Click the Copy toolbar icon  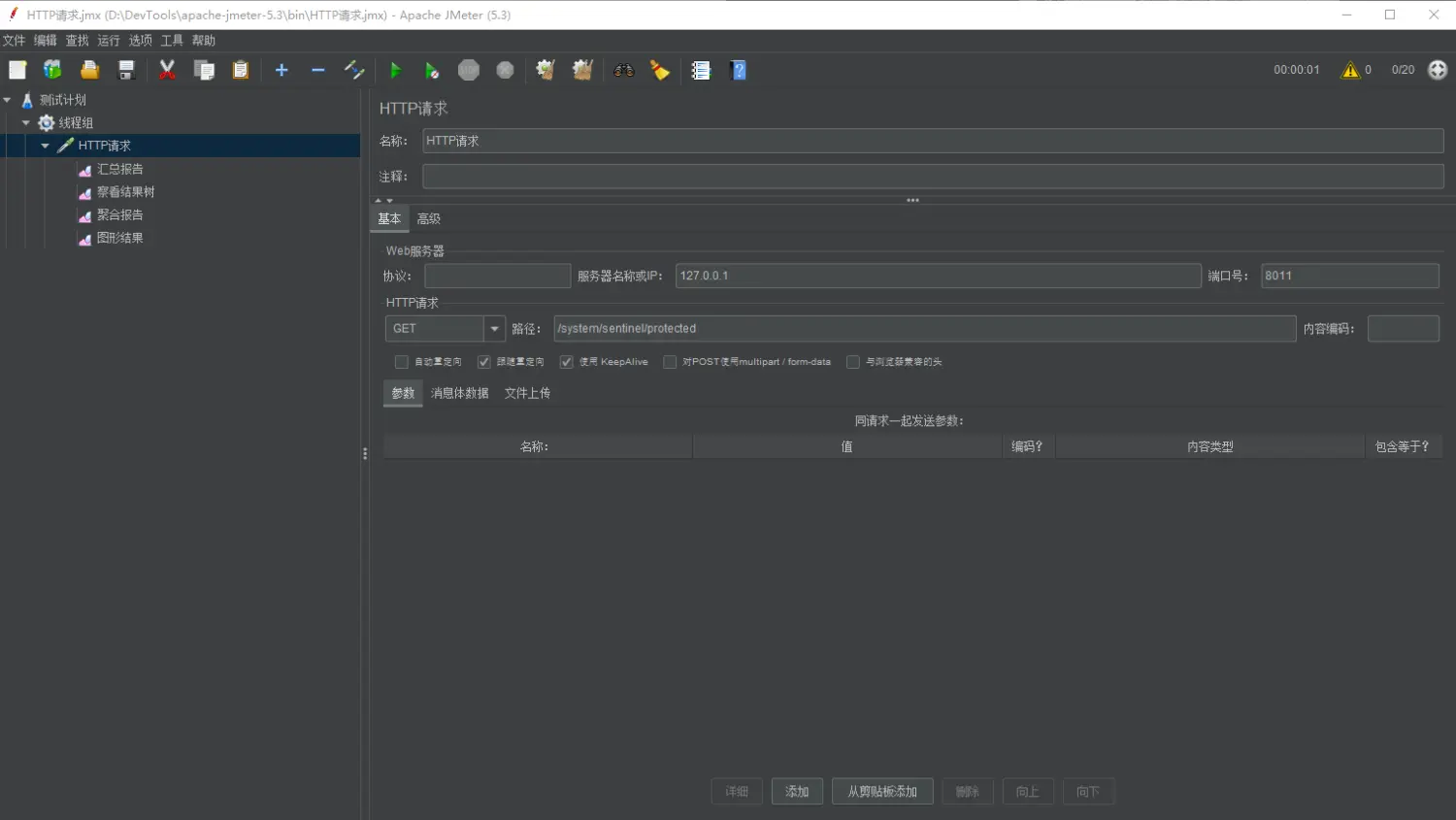click(204, 70)
